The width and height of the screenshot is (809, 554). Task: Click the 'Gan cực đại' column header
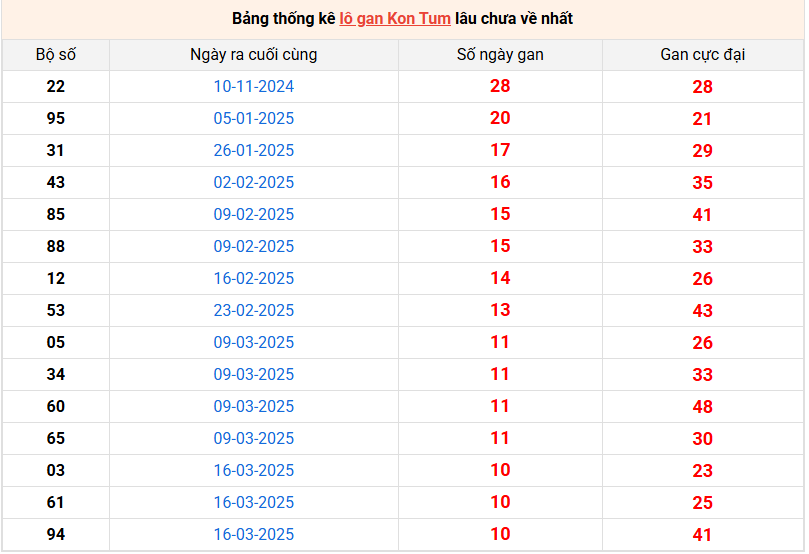tap(703, 55)
